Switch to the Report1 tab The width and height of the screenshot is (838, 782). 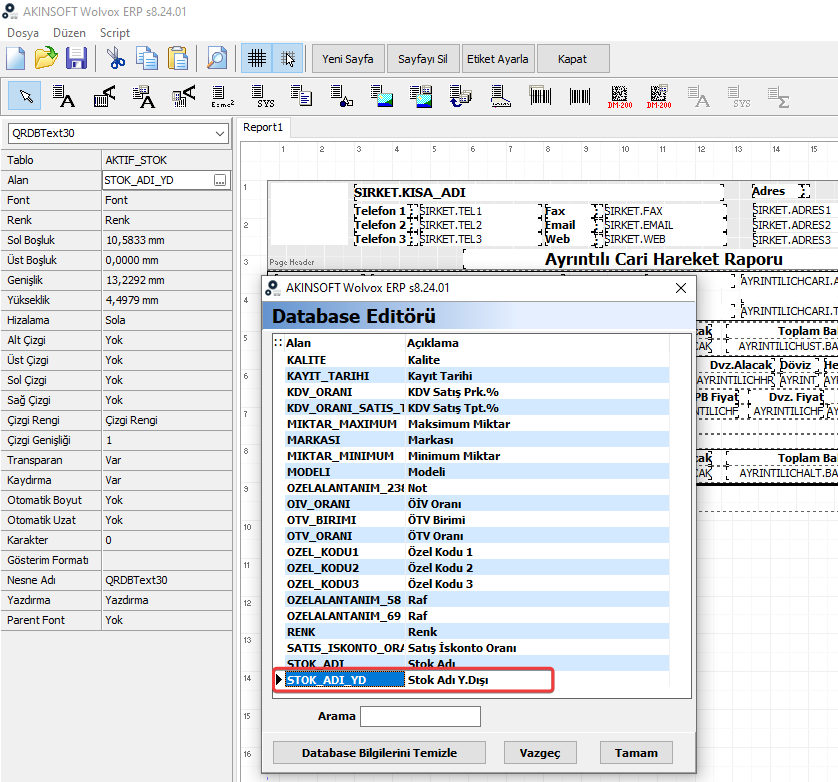coord(262,127)
